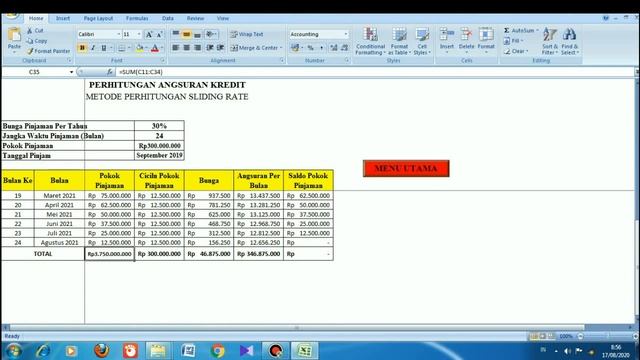640x360 pixels.
Task: Open the Accounting number format dropdown
Action: pyautogui.click(x=346, y=34)
